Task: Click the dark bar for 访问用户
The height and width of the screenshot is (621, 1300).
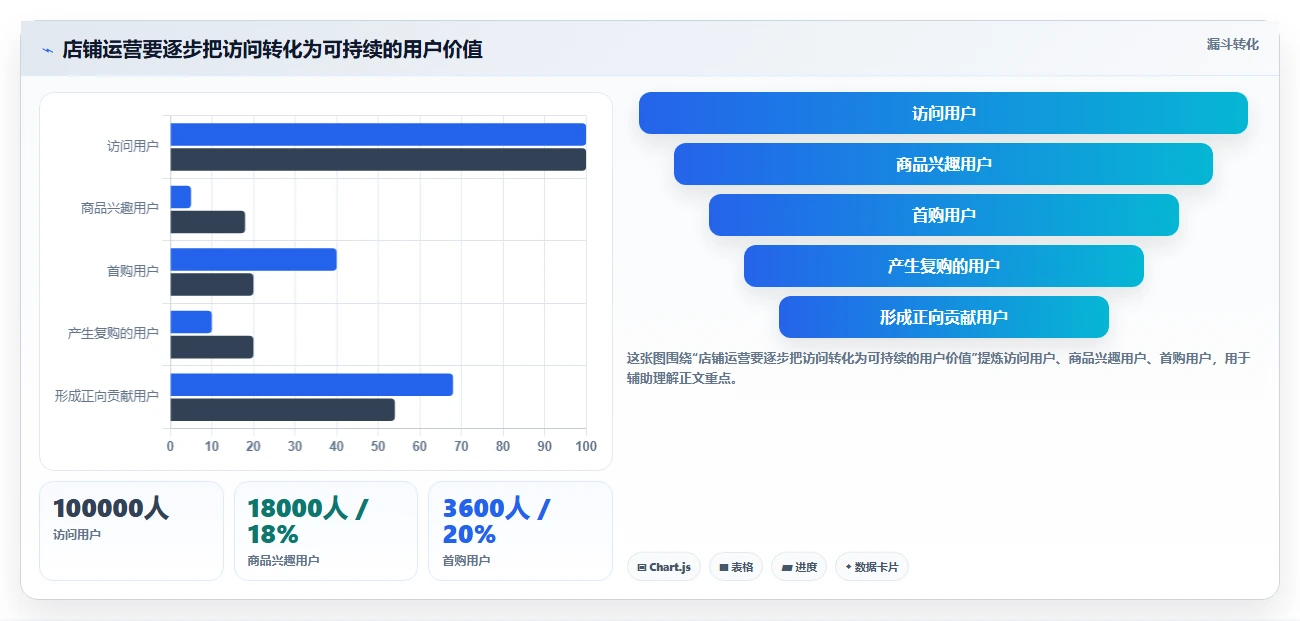Action: [378, 159]
